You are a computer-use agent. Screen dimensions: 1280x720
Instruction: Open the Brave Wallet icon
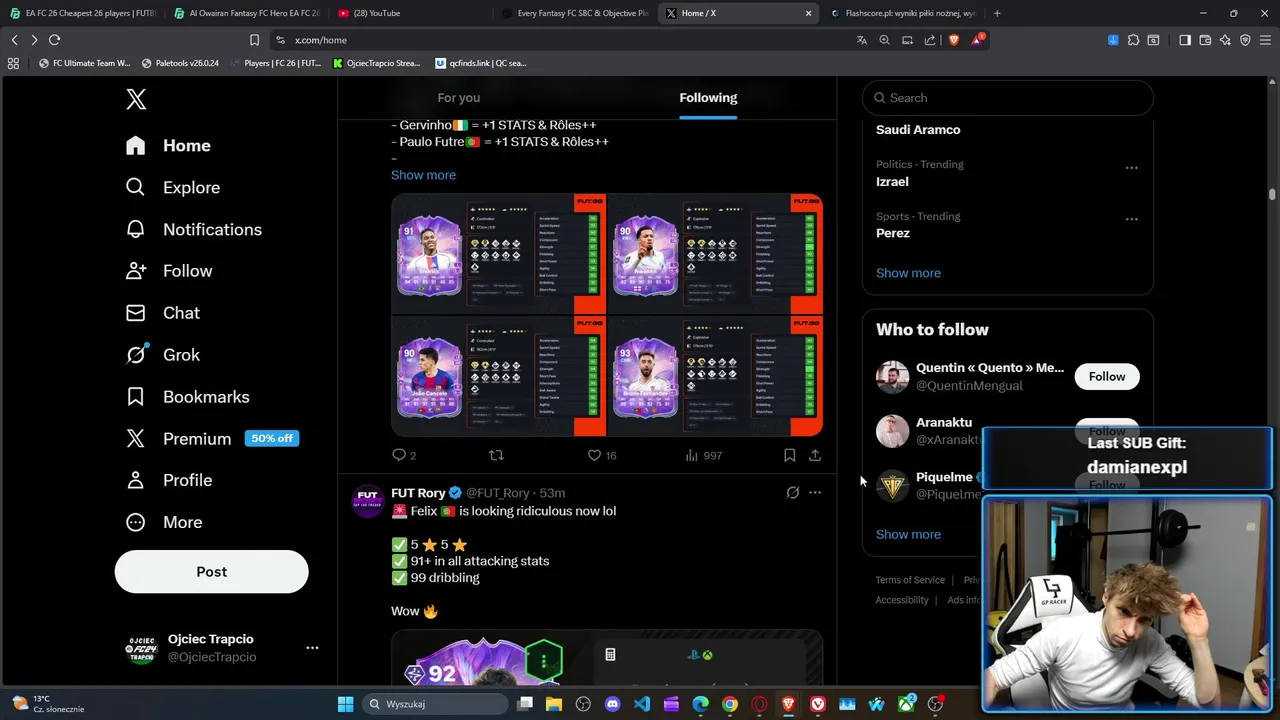coord(1205,40)
